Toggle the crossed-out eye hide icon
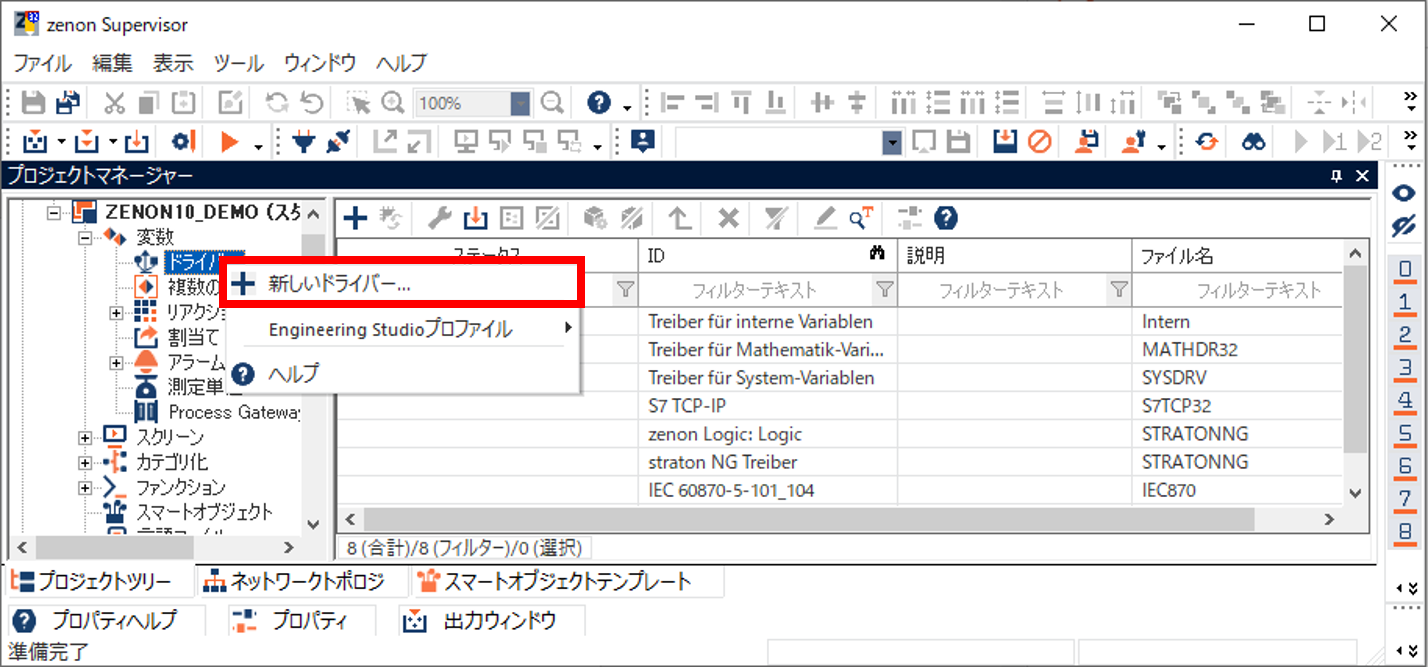1428x667 pixels. click(x=1404, y=228)
